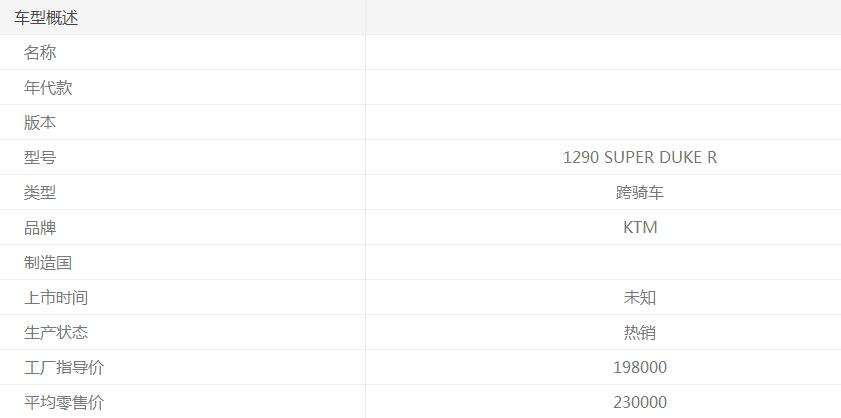Click the 生产状态 row label

[x=56, y=333]
